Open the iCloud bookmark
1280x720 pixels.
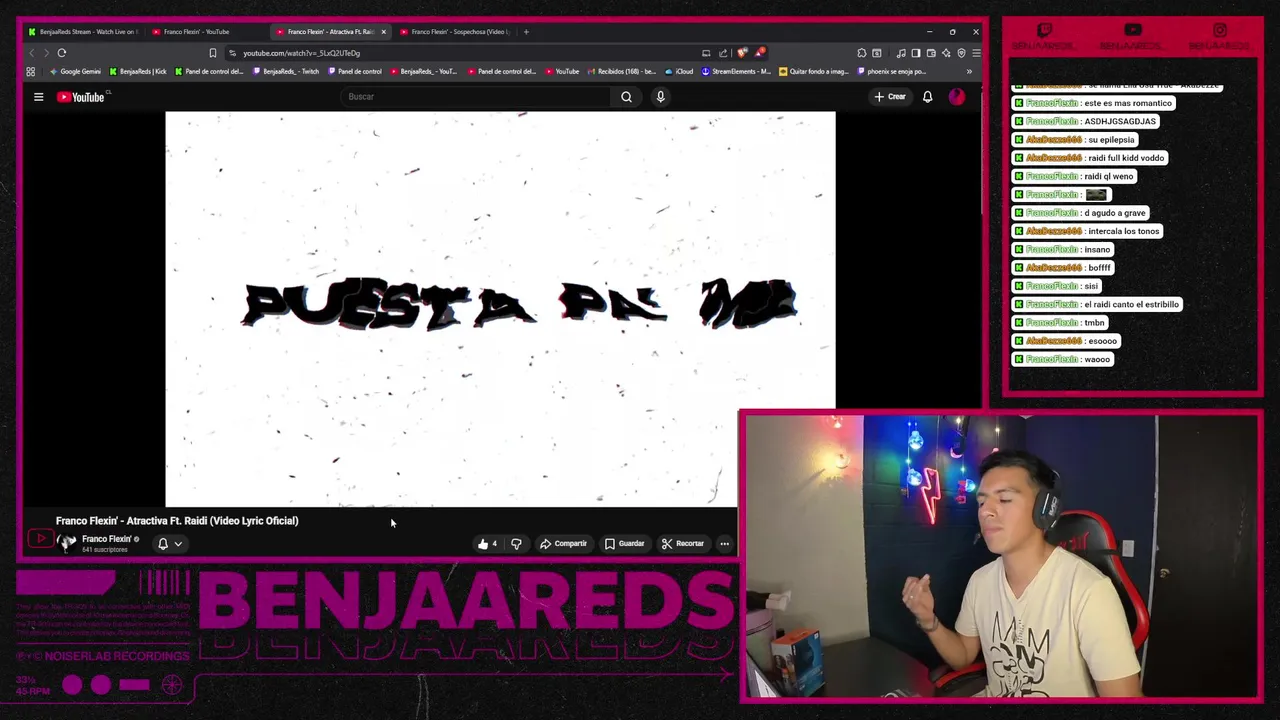[679, 72]
